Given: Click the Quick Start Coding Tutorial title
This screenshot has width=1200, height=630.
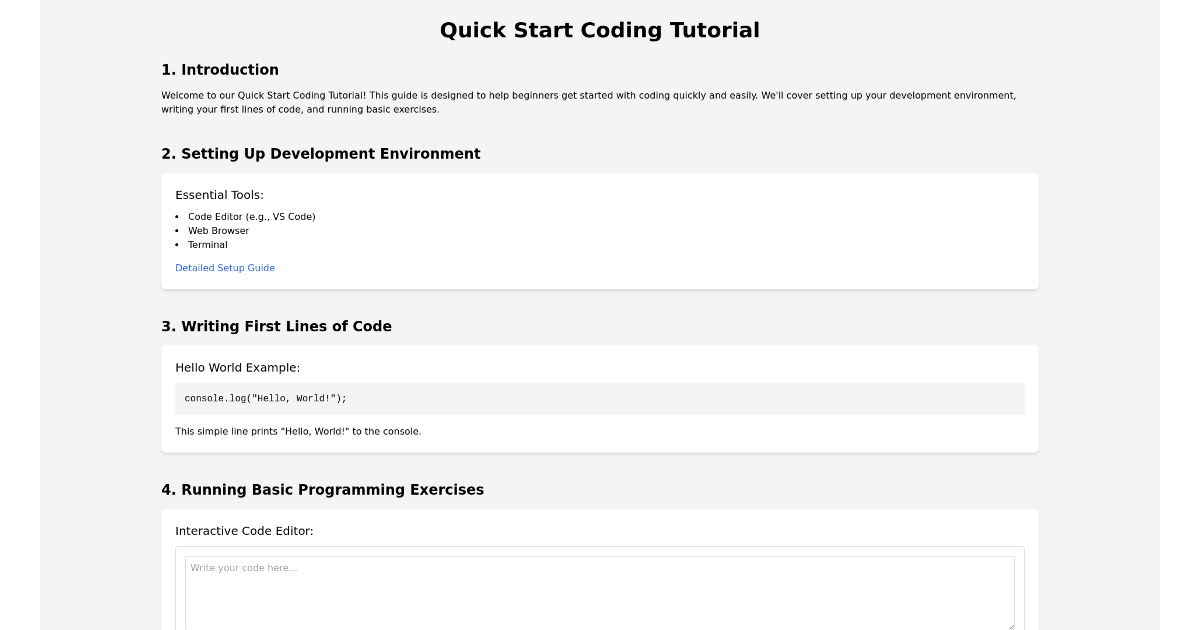Looking at the screenshot, I should 599,30.
